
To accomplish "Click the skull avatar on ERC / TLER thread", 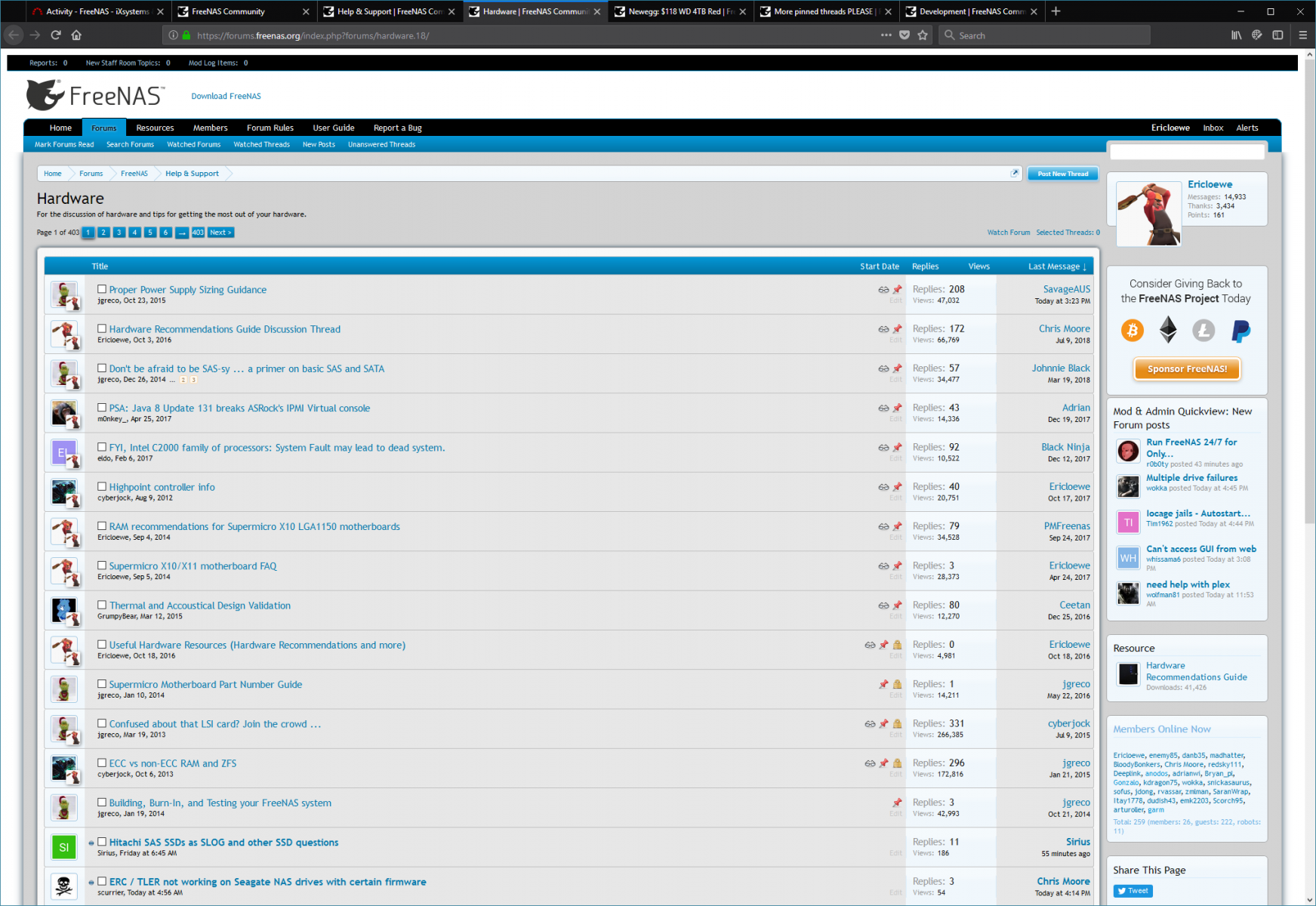I will (64, 886).
